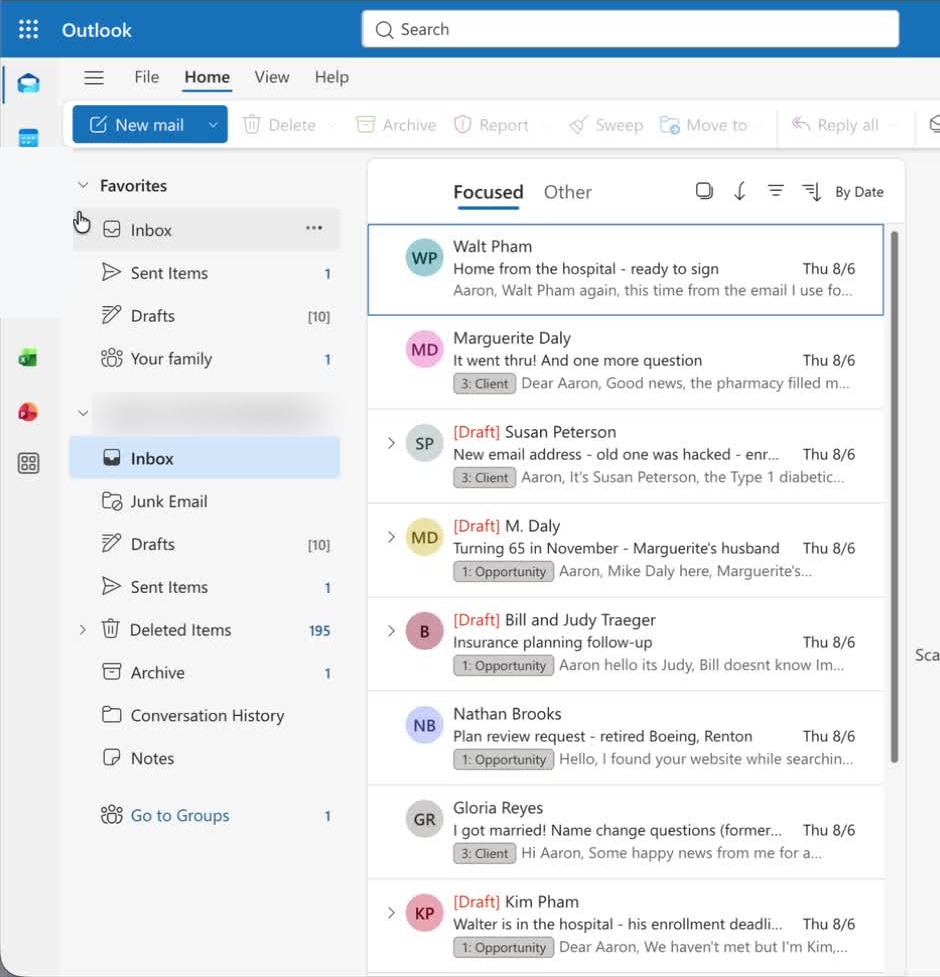
Task: Expand the Deleted Items folder
Action: point(82,630)
